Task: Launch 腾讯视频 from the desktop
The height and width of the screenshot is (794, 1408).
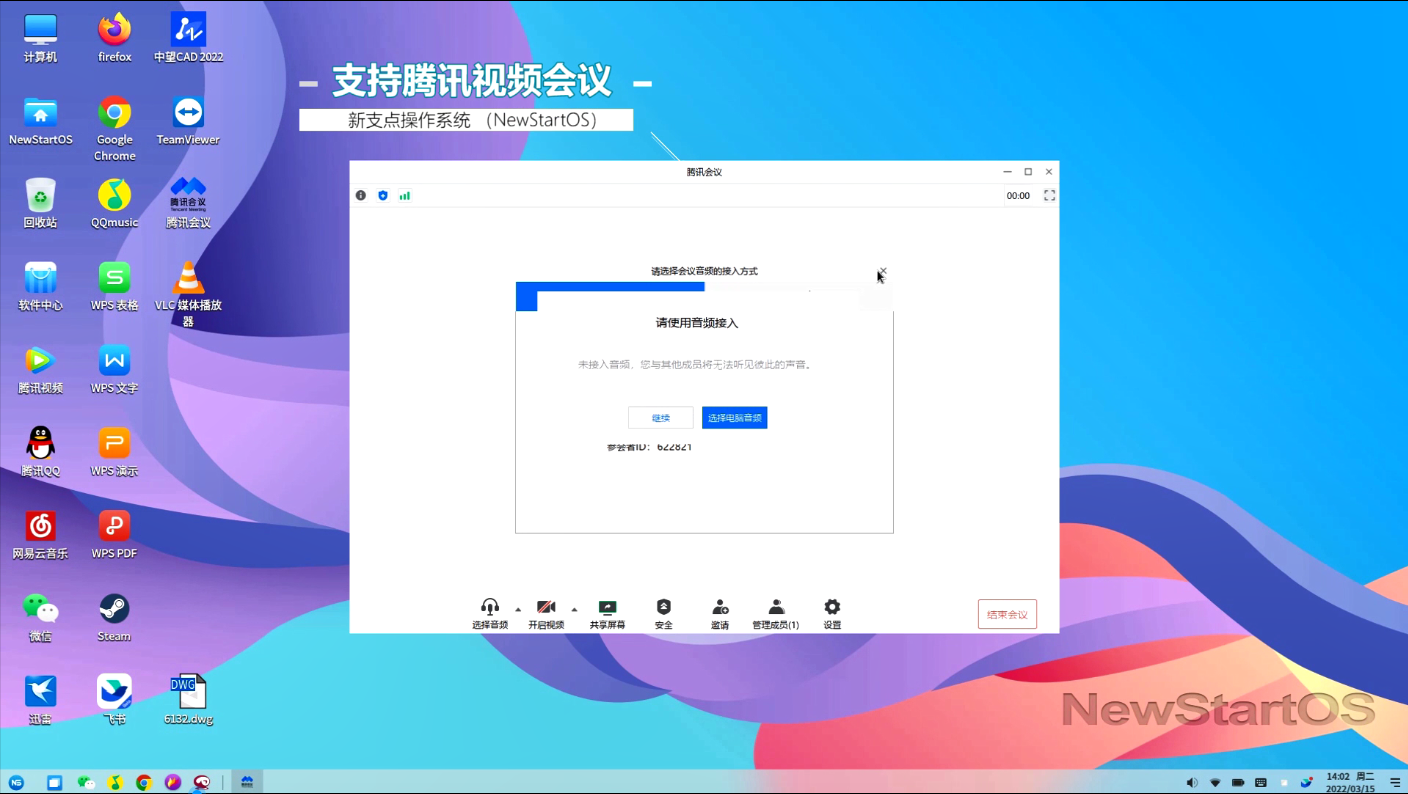Action: tap(40, 369)
